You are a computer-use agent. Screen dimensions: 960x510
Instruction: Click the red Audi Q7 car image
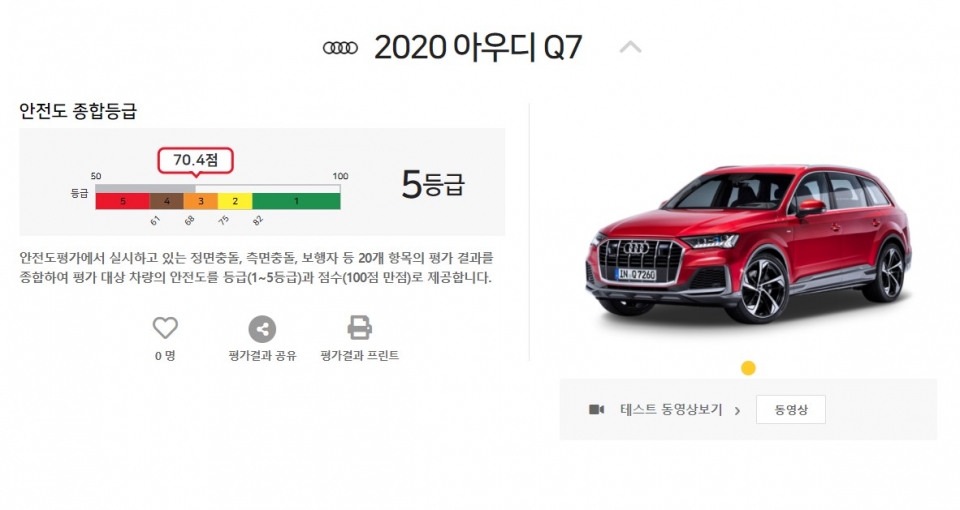click(749, 244)
